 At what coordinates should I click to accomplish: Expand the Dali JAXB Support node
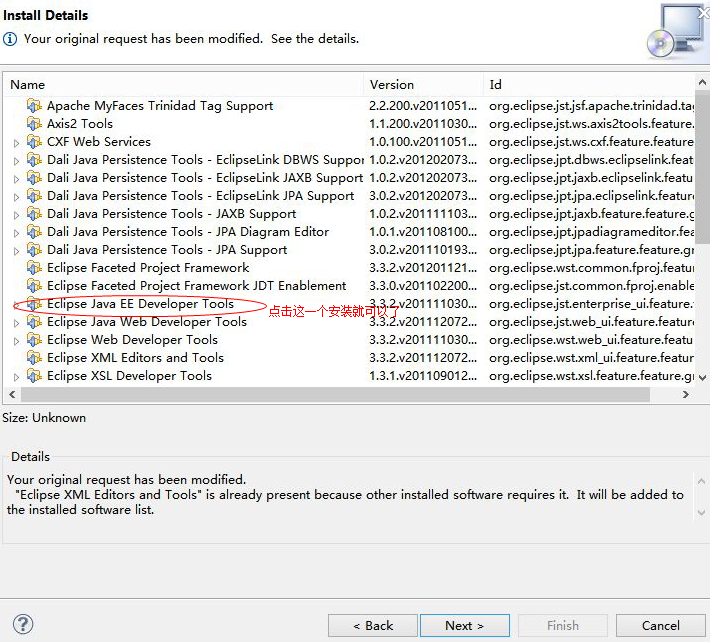click(x=16, y=215)
